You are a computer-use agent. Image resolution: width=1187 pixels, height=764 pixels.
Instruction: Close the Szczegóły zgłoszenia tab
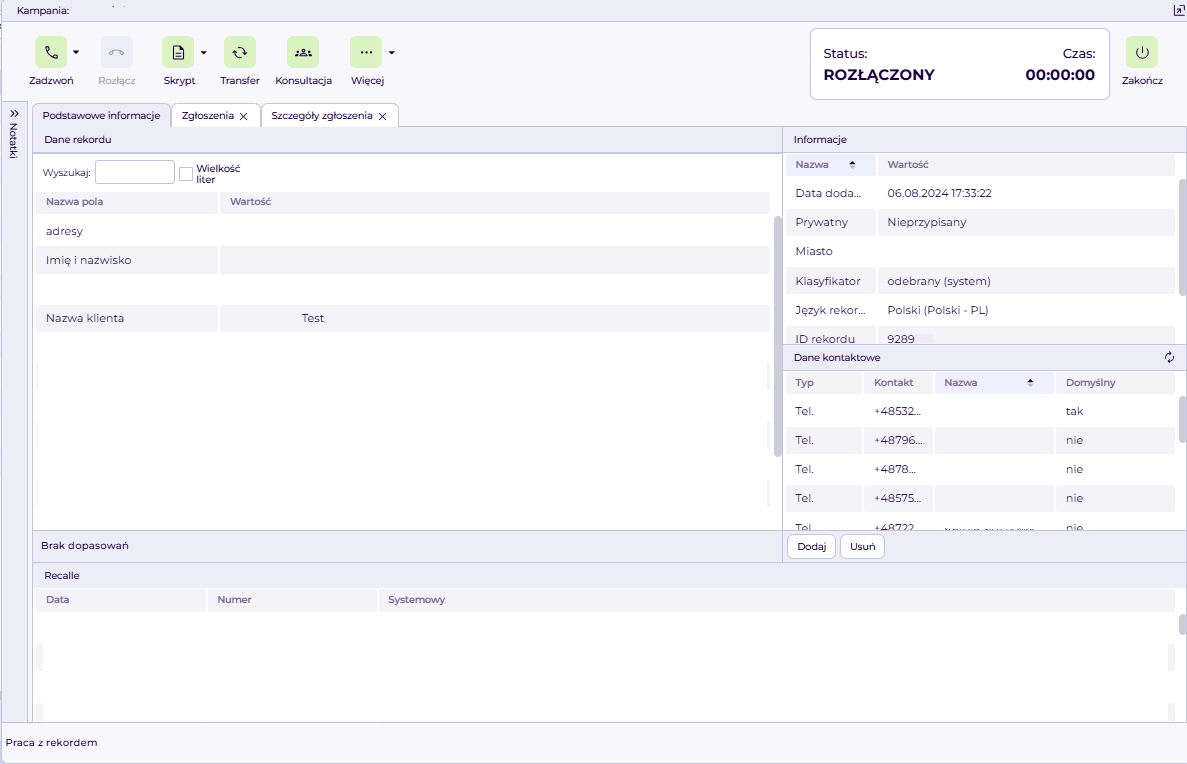point(382,117)
